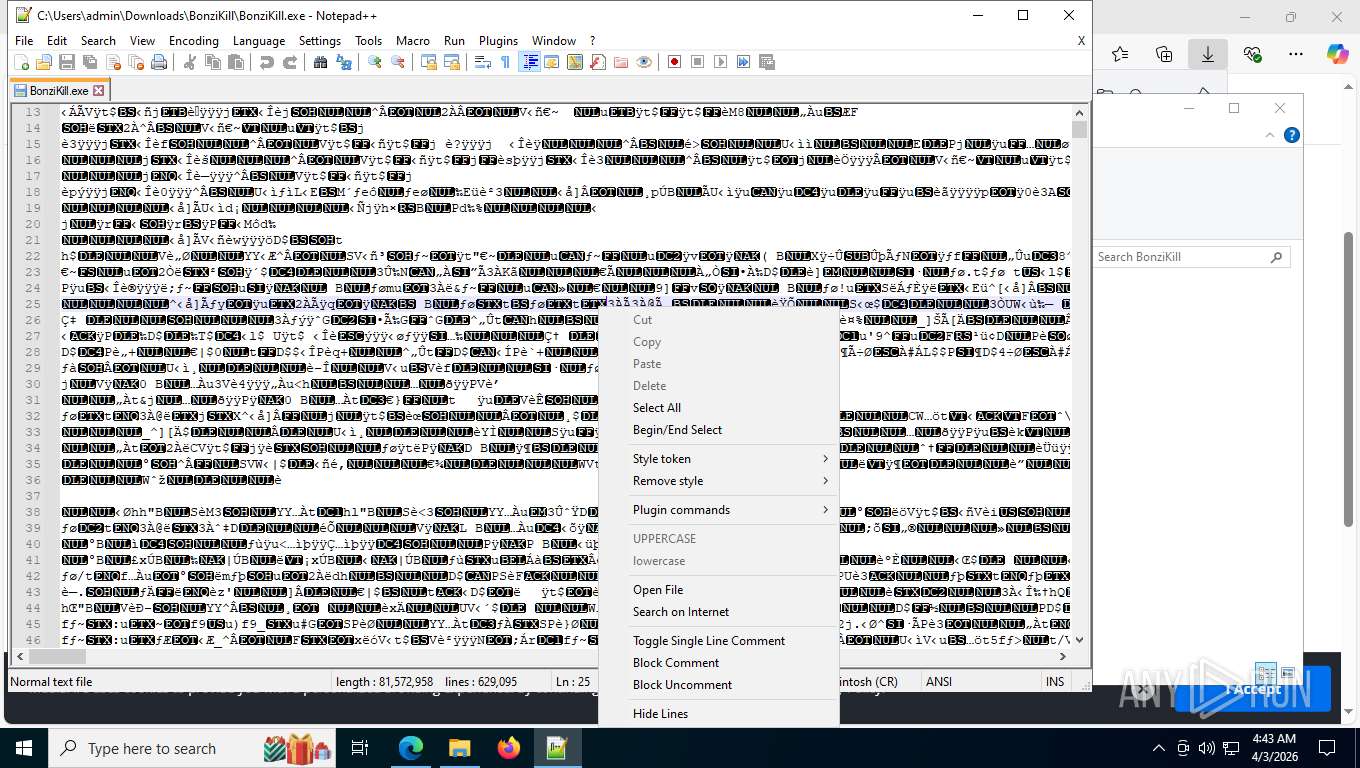Viewport: 1360px width, 768px height.
Task: Open Replace dialog toolbar icon
Action: click(344, 62)
